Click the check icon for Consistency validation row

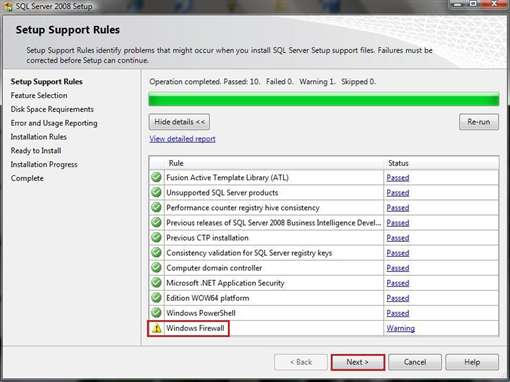tap(156, 252)
